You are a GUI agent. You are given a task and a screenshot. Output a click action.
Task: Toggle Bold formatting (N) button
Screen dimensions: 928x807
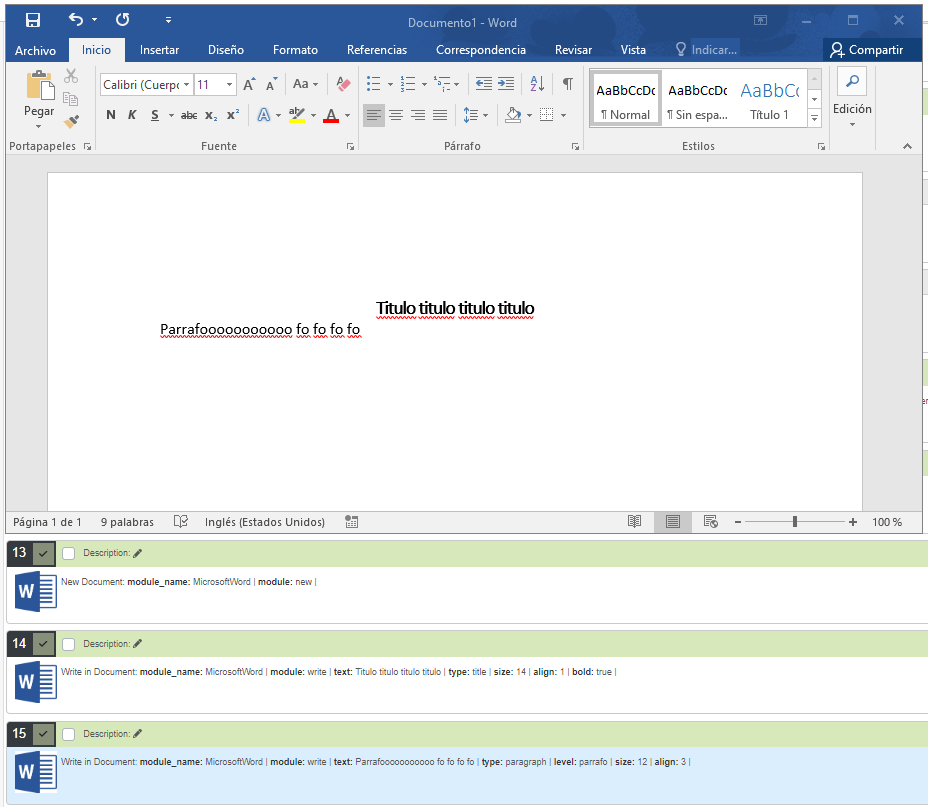tap(111, 115)
